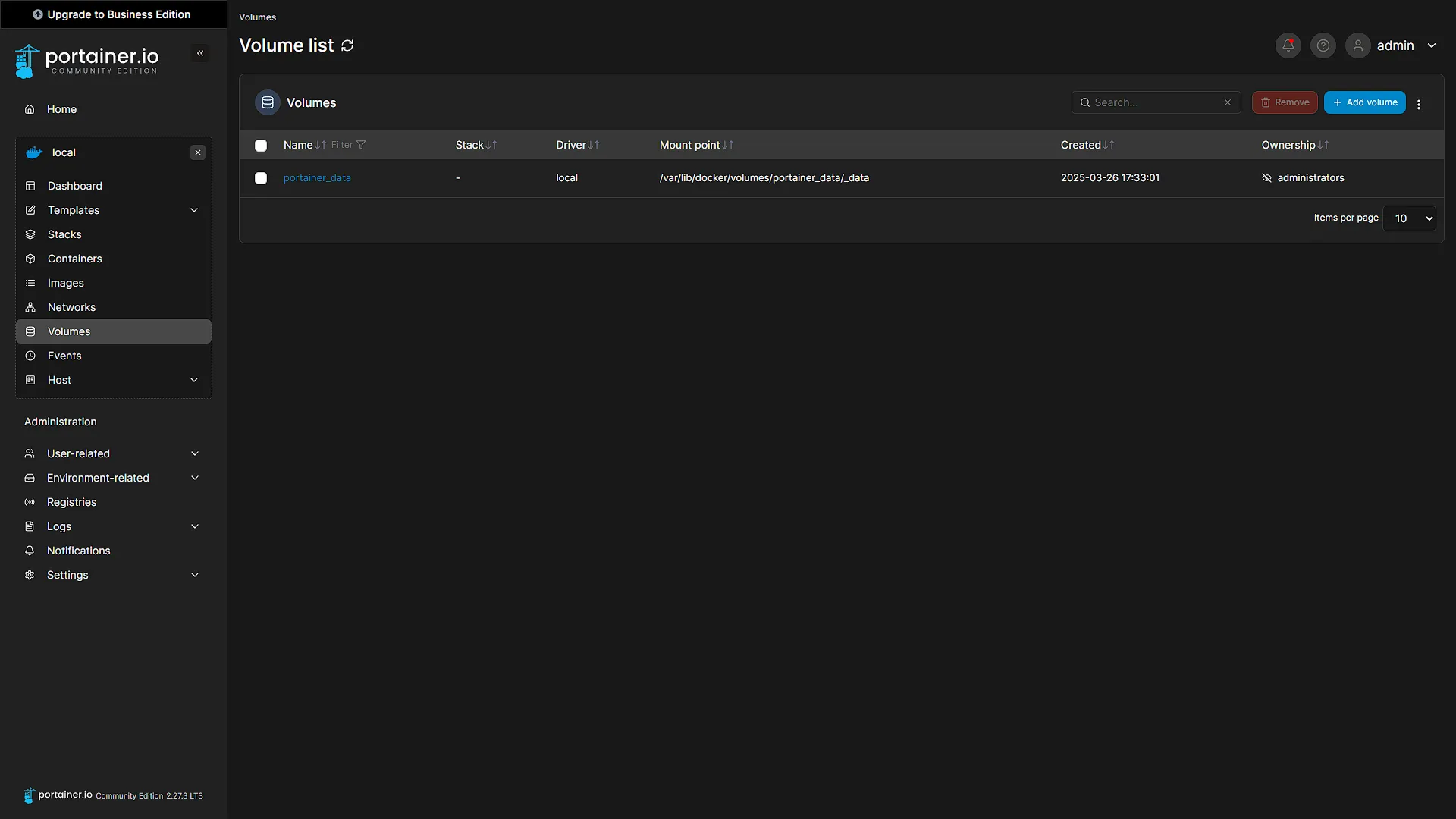Click the administrators ownership text
Image resolution: width=1456 pixels, height=819 pixels.
[x=1310, y=178]
